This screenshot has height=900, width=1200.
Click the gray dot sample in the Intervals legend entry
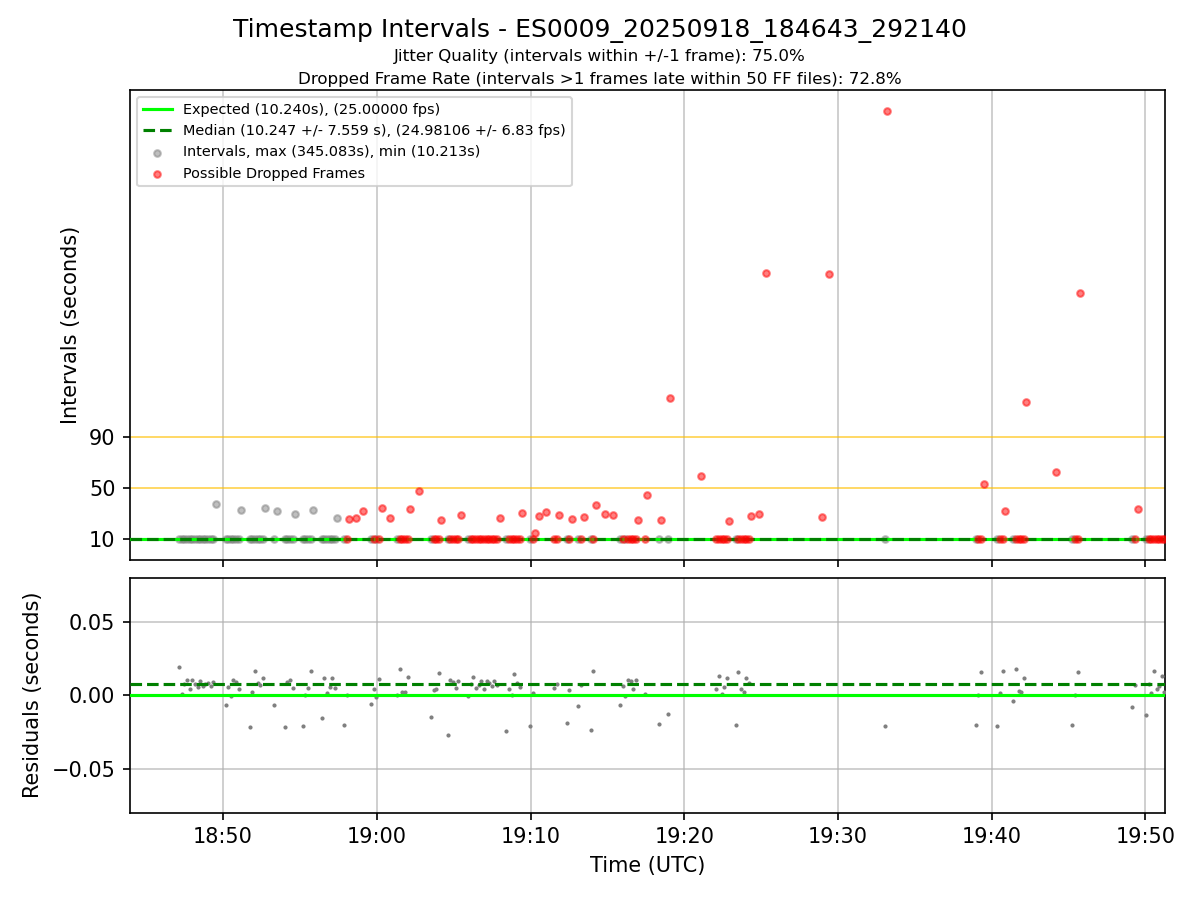point(158,152)
